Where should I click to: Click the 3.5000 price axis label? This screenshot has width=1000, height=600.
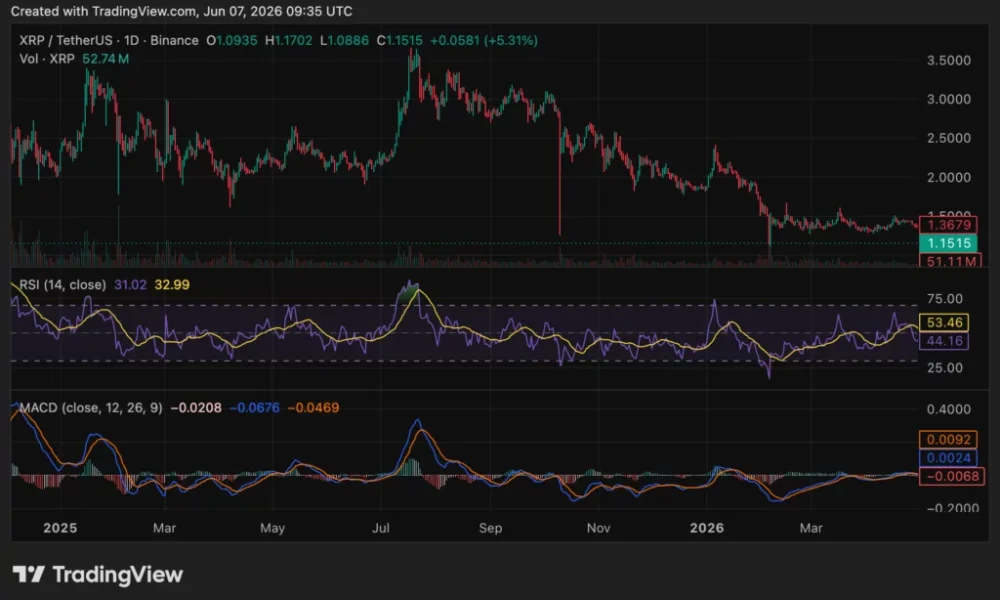point(948,61)
